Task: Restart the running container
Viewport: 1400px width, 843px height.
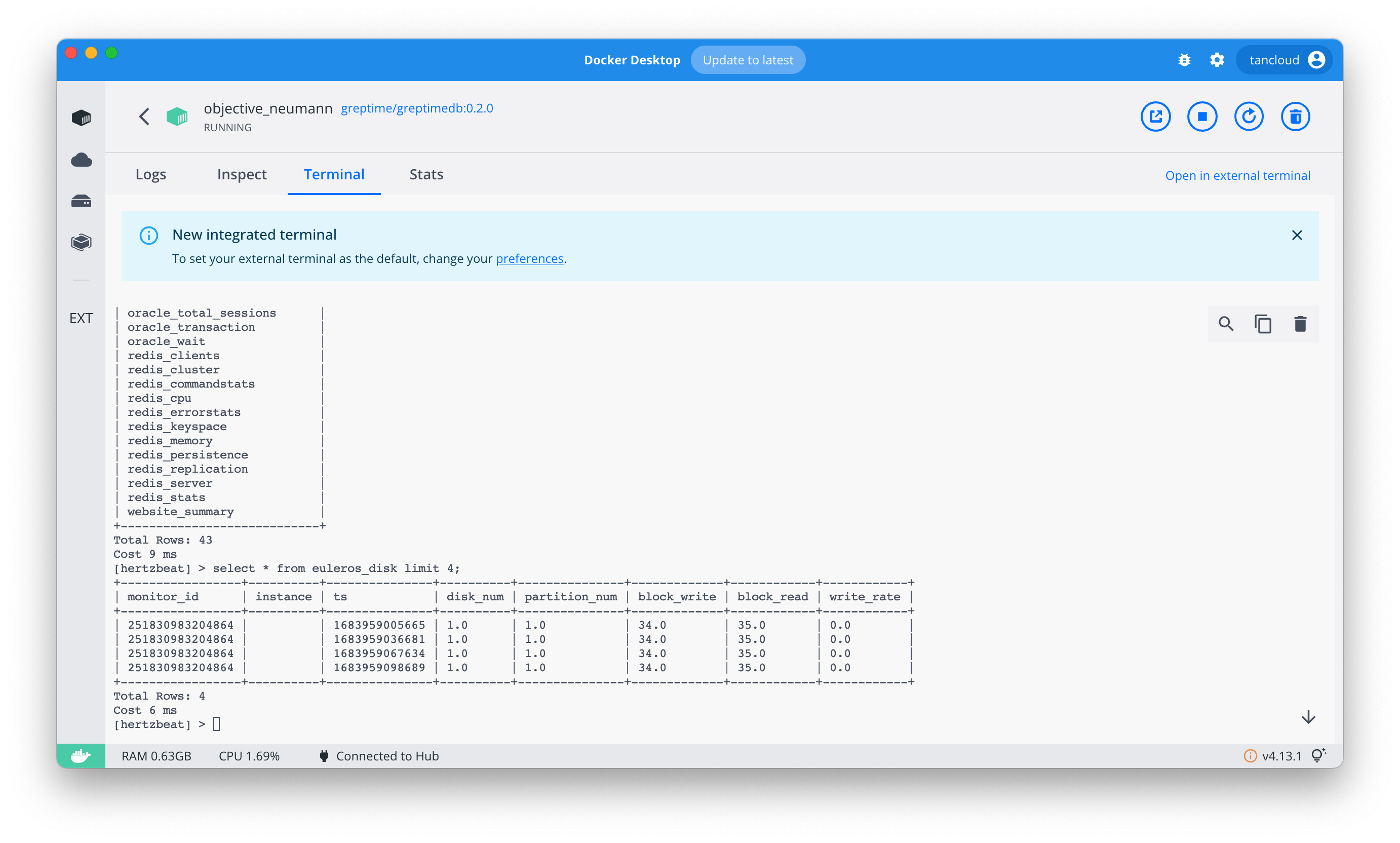Action: 1249,117
